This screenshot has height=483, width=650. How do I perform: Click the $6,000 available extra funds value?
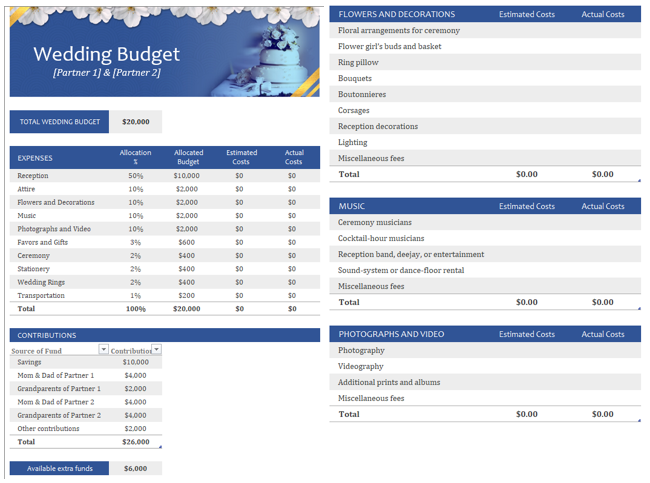(x=136, y=468)
